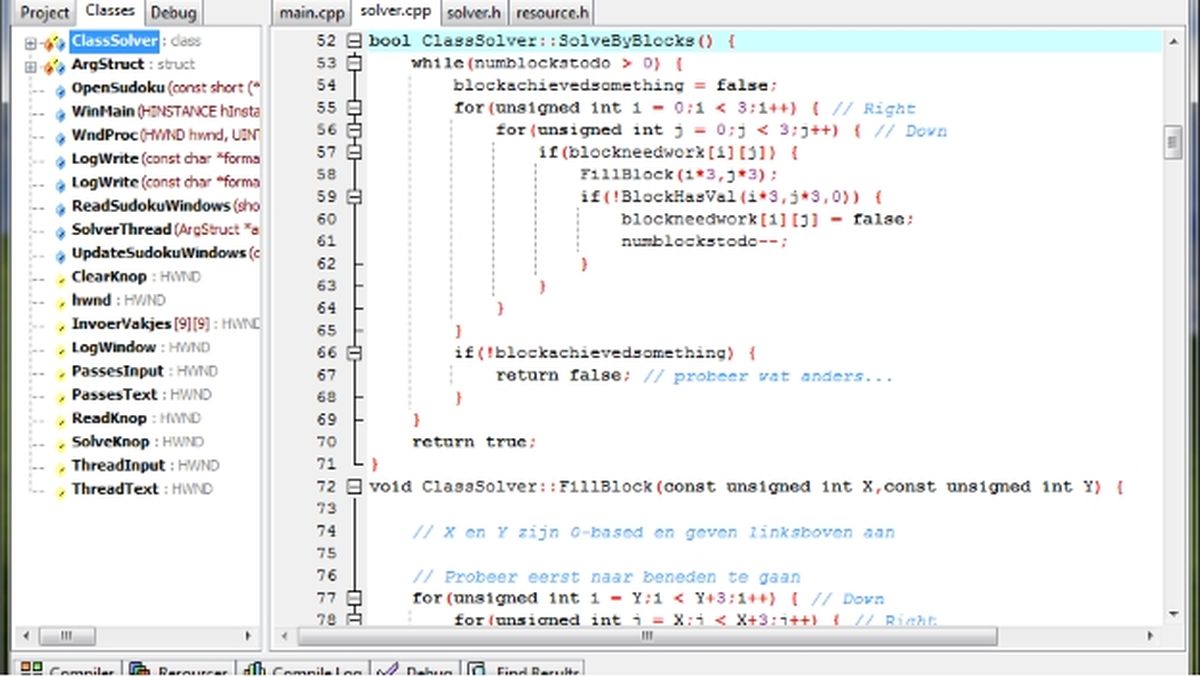This screenshot has width=1200, height=677.
Task: Click the variable icon next to SolveKnop
Action: click(x=58, y=441)
